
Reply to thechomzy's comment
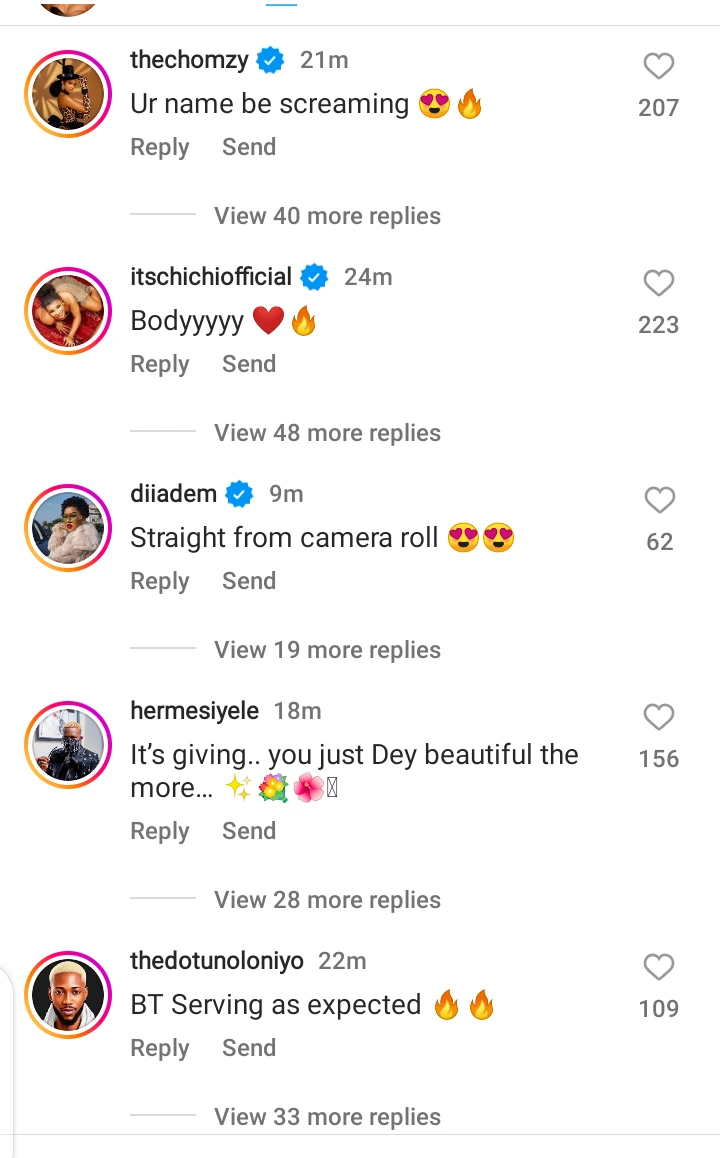click(x=159, y=147)
